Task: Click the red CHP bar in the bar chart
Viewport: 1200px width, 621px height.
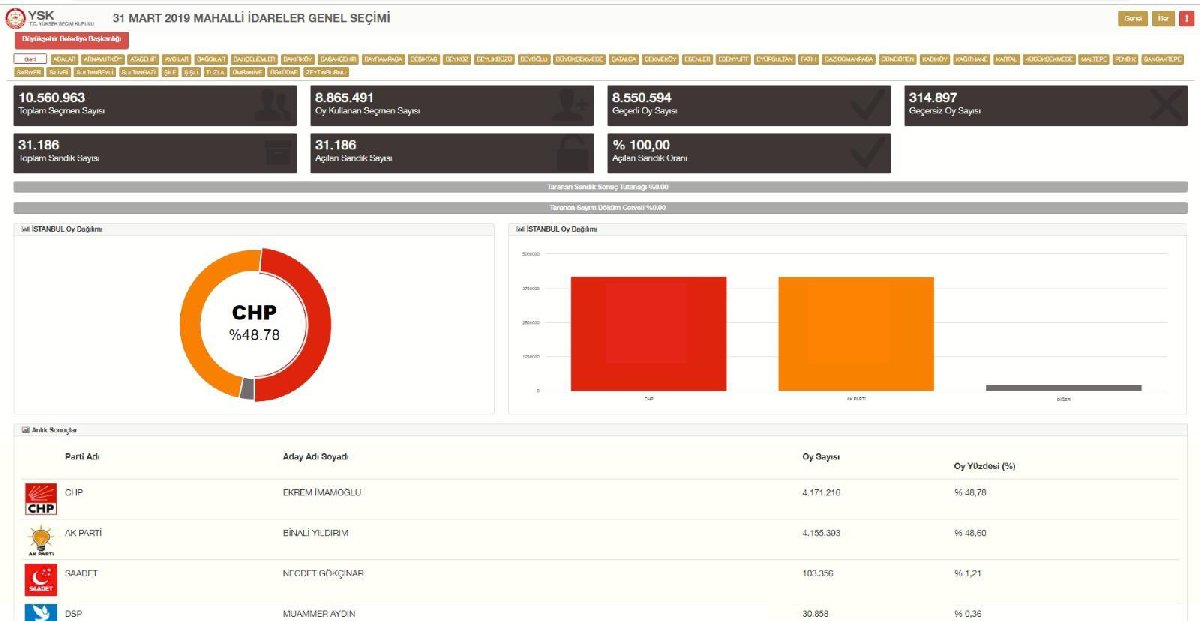Action: click(648, 334)
